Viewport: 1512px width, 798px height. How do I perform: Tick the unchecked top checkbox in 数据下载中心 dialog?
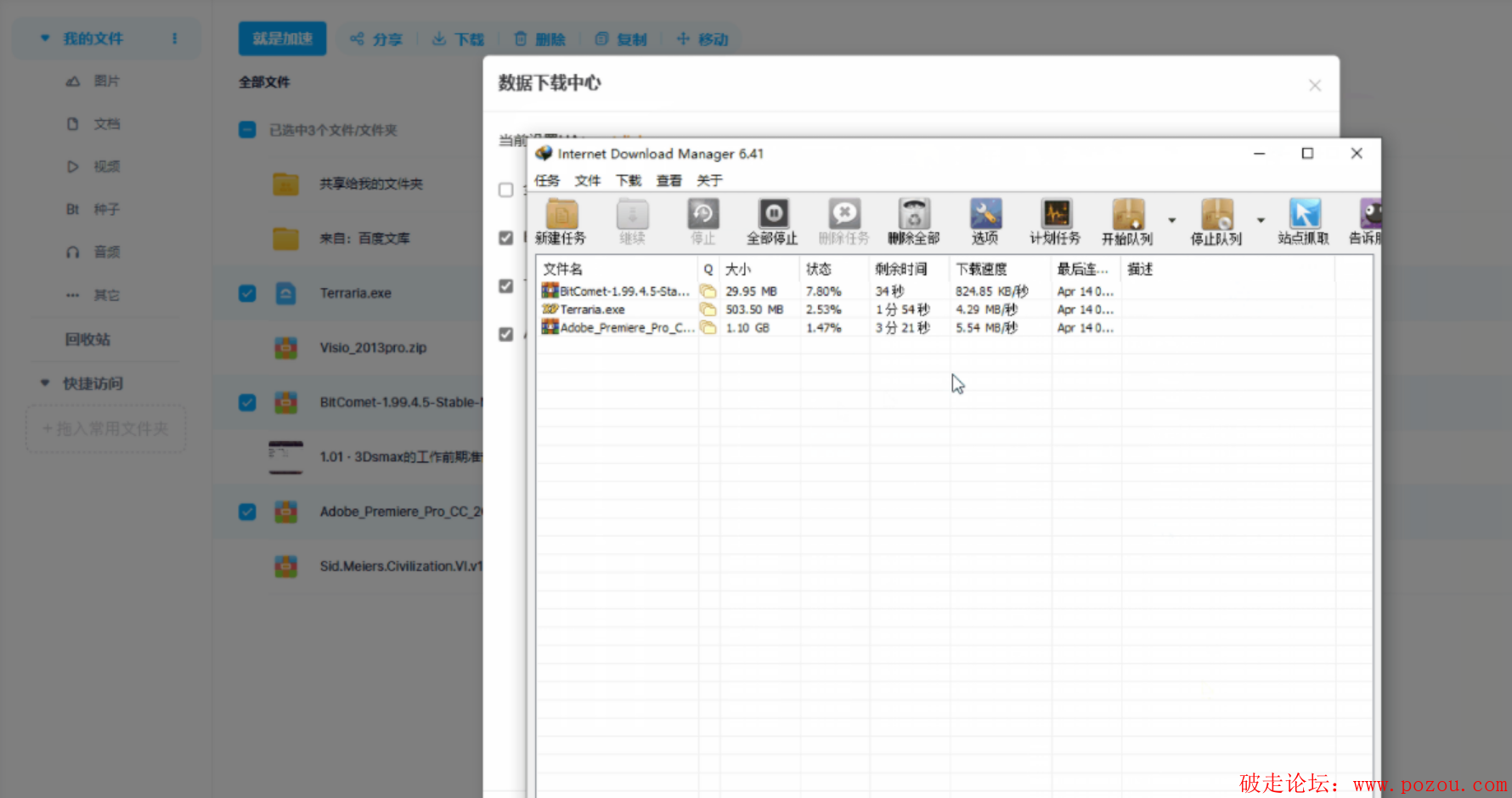506,190
